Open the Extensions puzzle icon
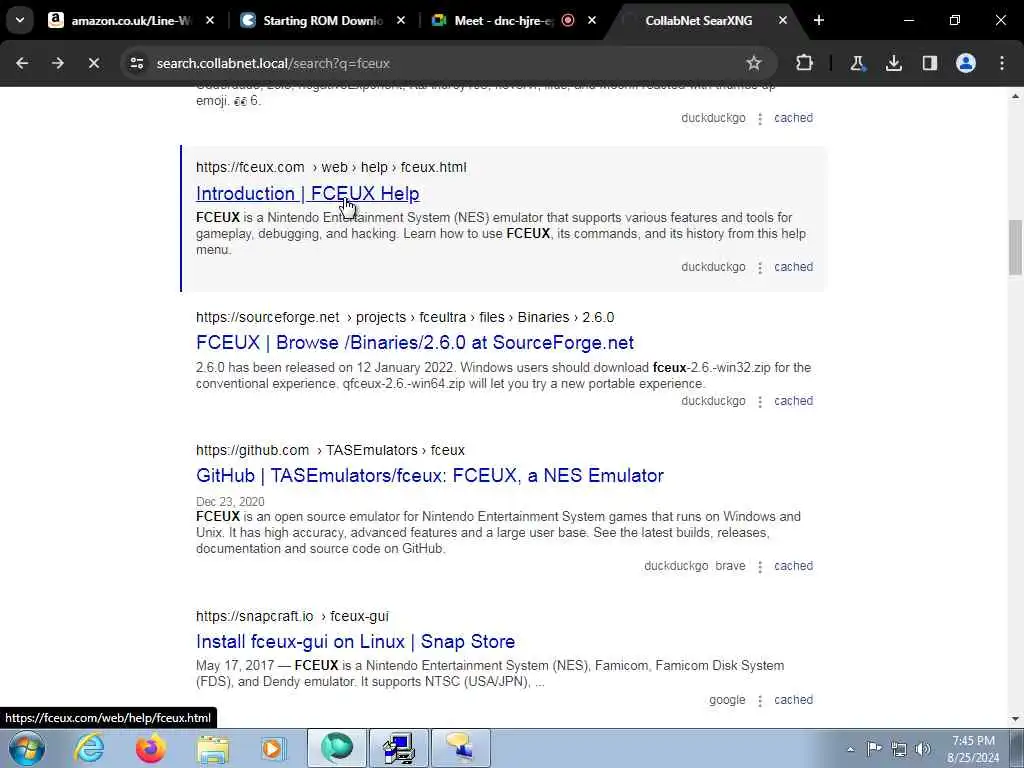 pyautogui.click(x=805, y=63)
